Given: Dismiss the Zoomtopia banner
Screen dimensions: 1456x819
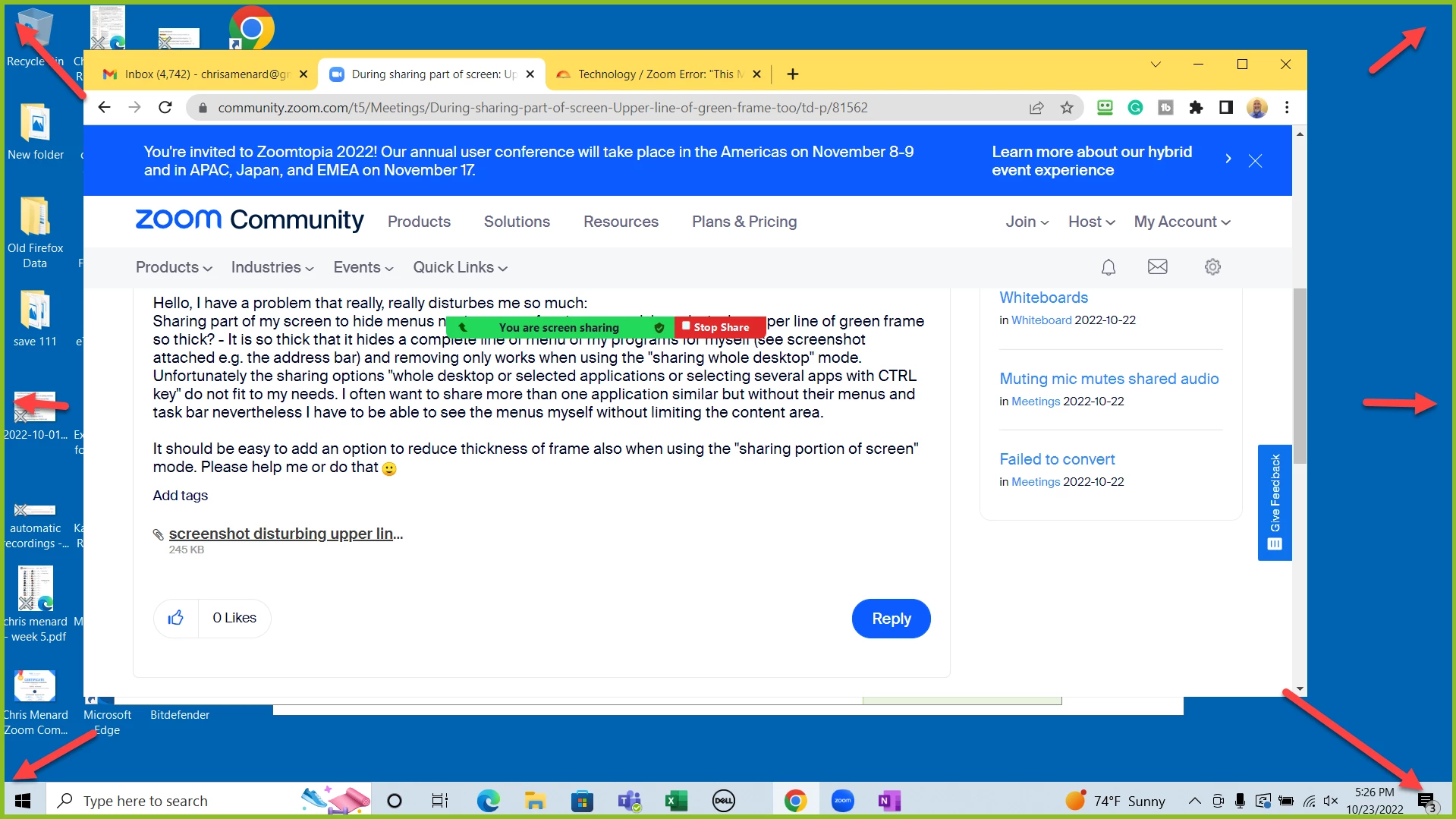Looking at the screenshot, I should click(1256, 161).
